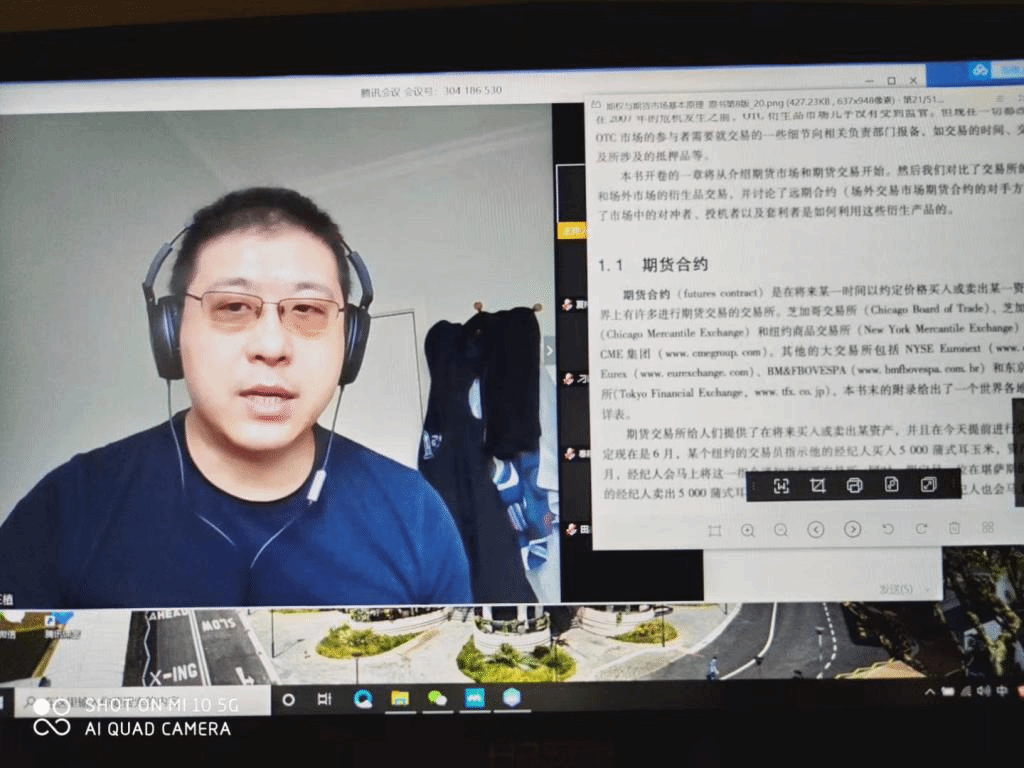This screenshot has width=1024, height=768.
Task: Click the zoom in magnifier icon
Action: click(747, 530)
